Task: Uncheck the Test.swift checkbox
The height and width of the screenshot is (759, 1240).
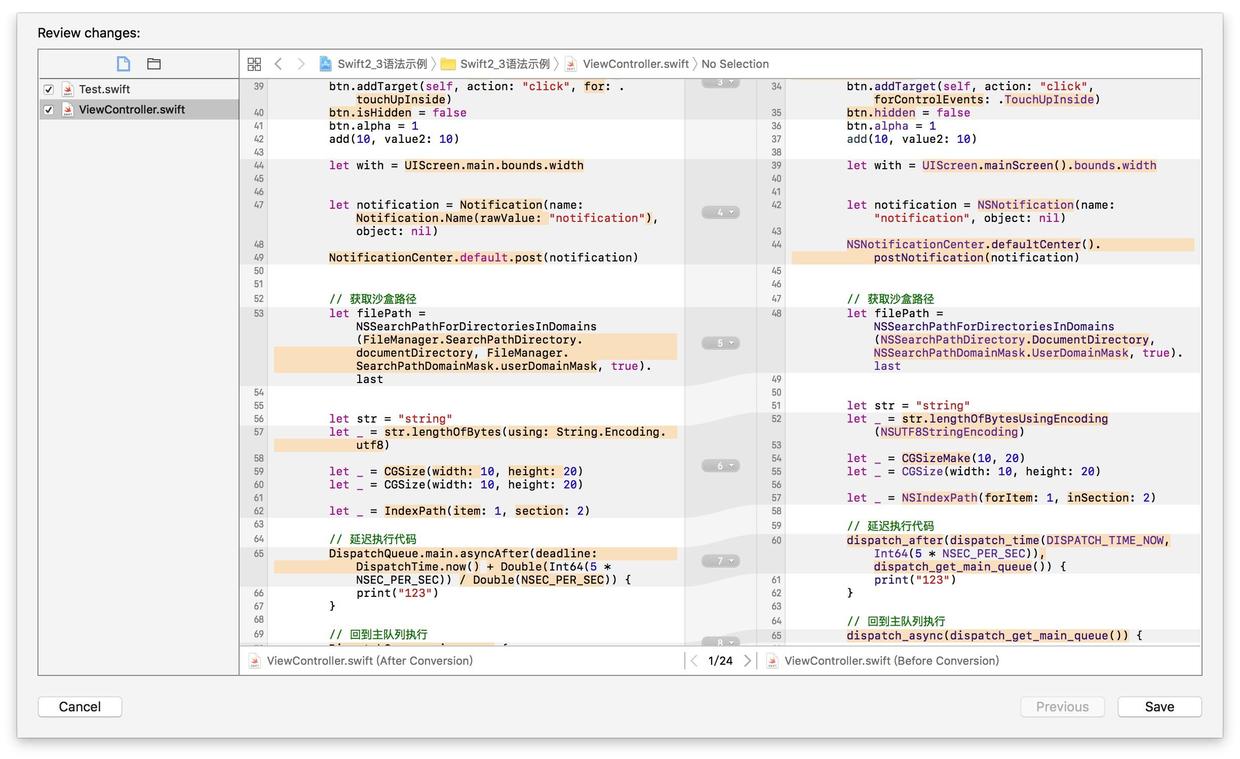Action: point(48,90)
